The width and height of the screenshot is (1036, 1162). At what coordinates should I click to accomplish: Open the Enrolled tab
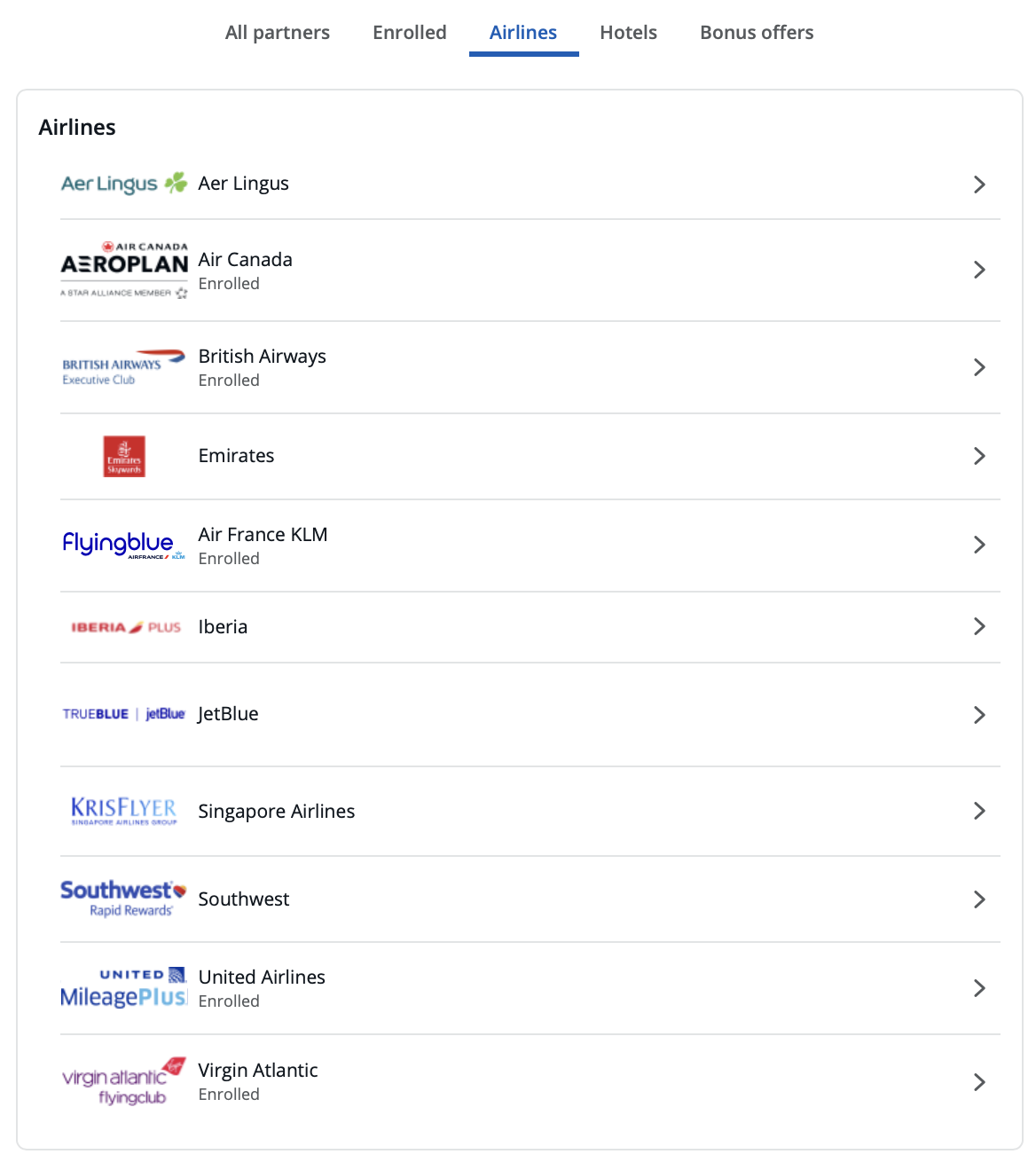[x=409, y=33]
